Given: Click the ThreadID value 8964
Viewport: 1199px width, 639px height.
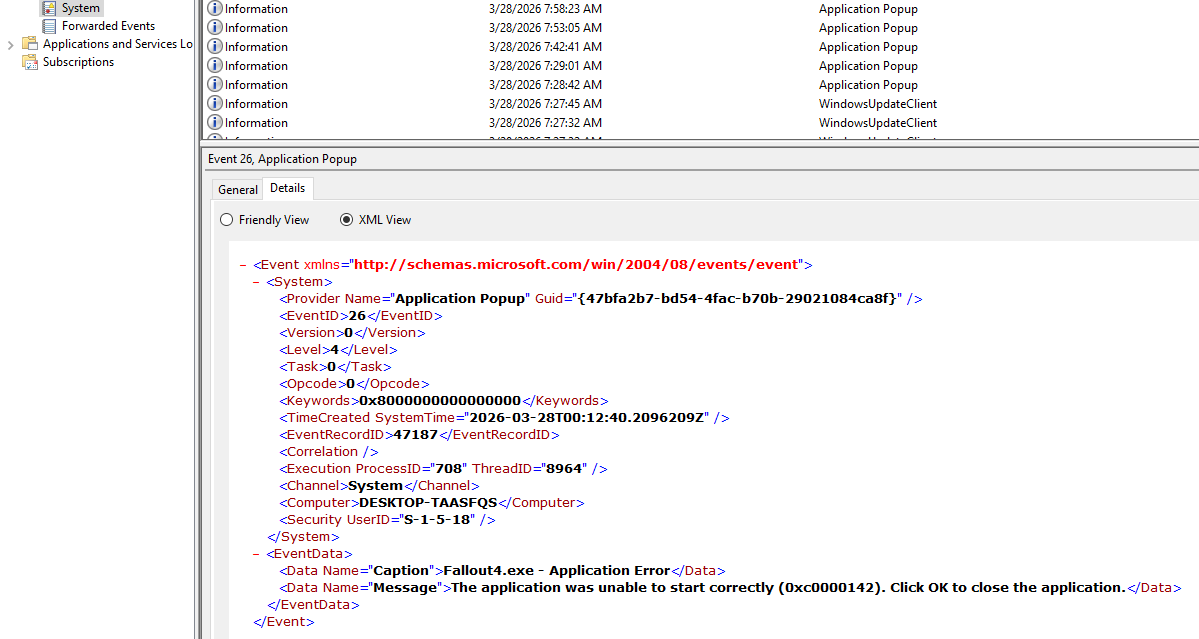Looking at the screenshot, I should point(564,469).
